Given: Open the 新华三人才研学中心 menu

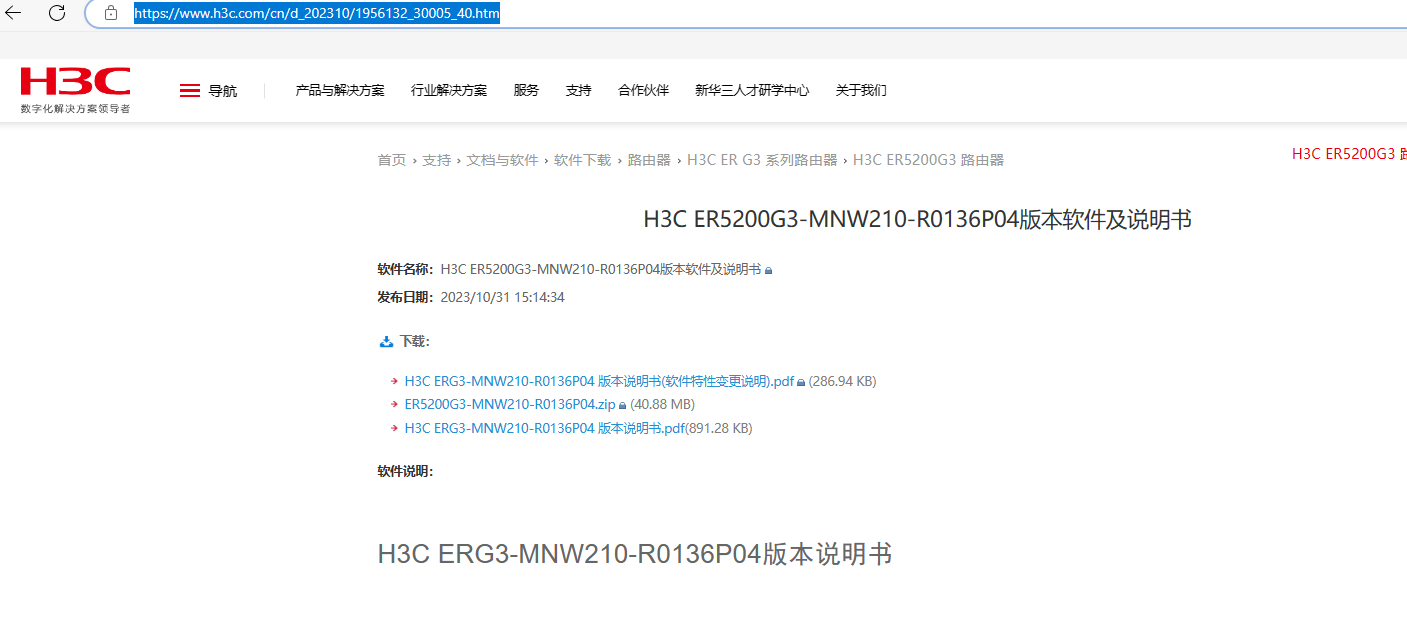Looking at the screenshot, I should (x=752, y=91).
